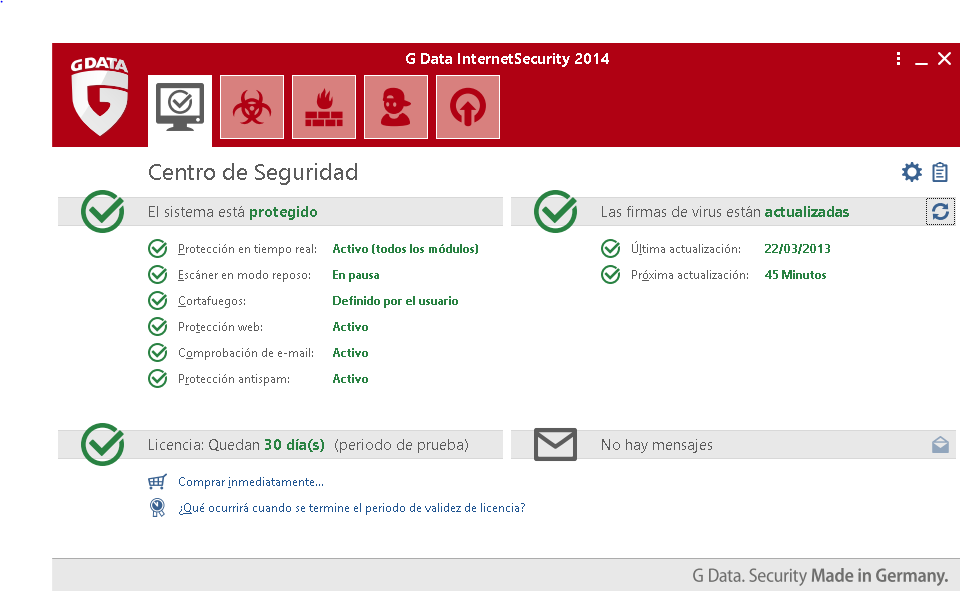Viewport: 960px width, 591px height.
Task: Click 'Activo (todos los módulos)' status
Action: point(405,249)
